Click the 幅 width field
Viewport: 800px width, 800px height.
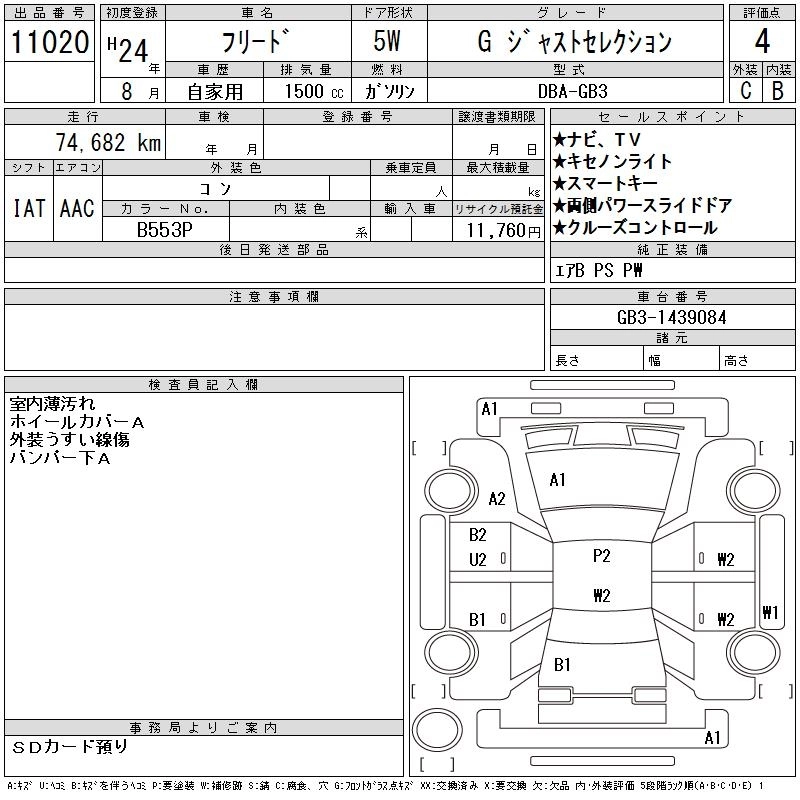[x=681, y=359]
